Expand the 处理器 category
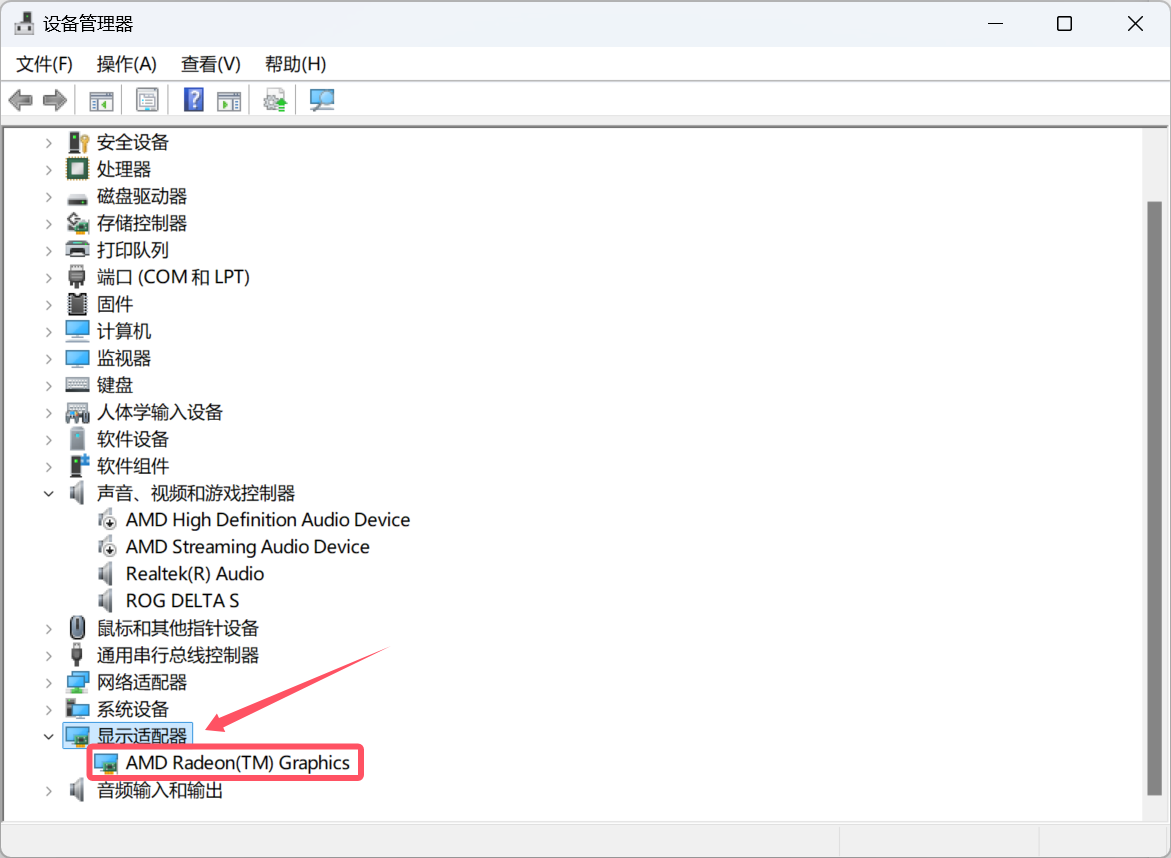The image size is (1171, 858). pyautogui.click(x=48, y=169)
